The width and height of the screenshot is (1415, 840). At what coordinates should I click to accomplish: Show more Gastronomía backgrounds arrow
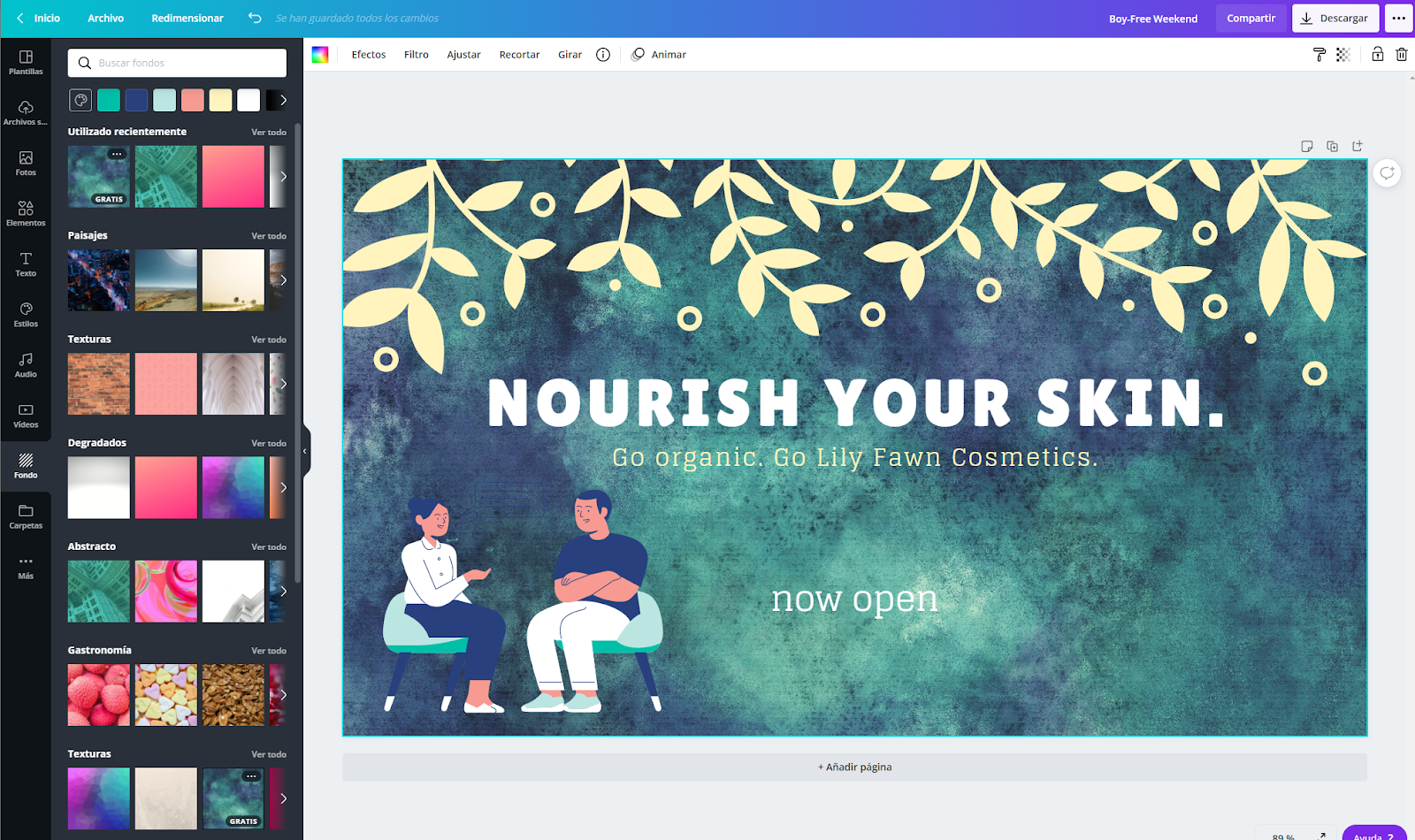pyautogui.click(x=283, y=695)
